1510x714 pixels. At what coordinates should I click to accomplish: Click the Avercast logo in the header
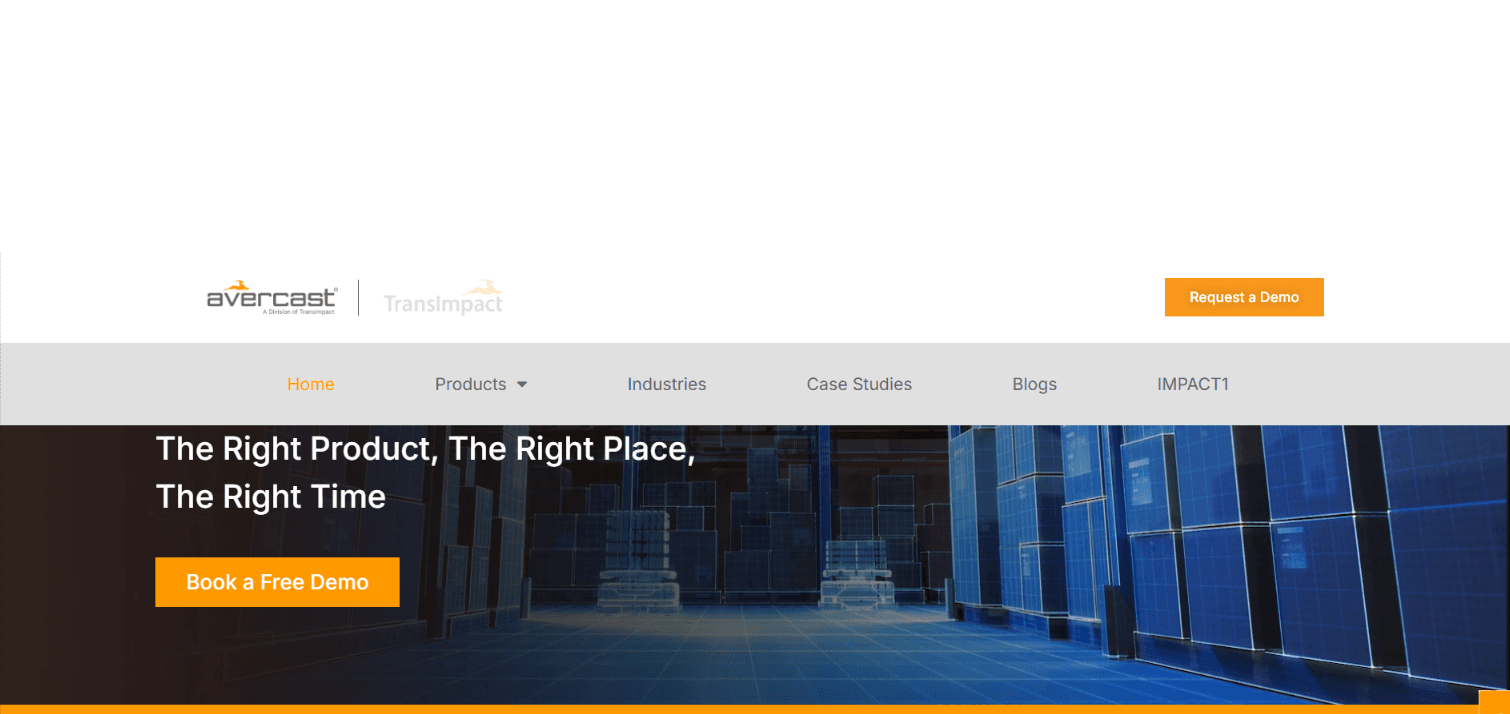(272, 298)
